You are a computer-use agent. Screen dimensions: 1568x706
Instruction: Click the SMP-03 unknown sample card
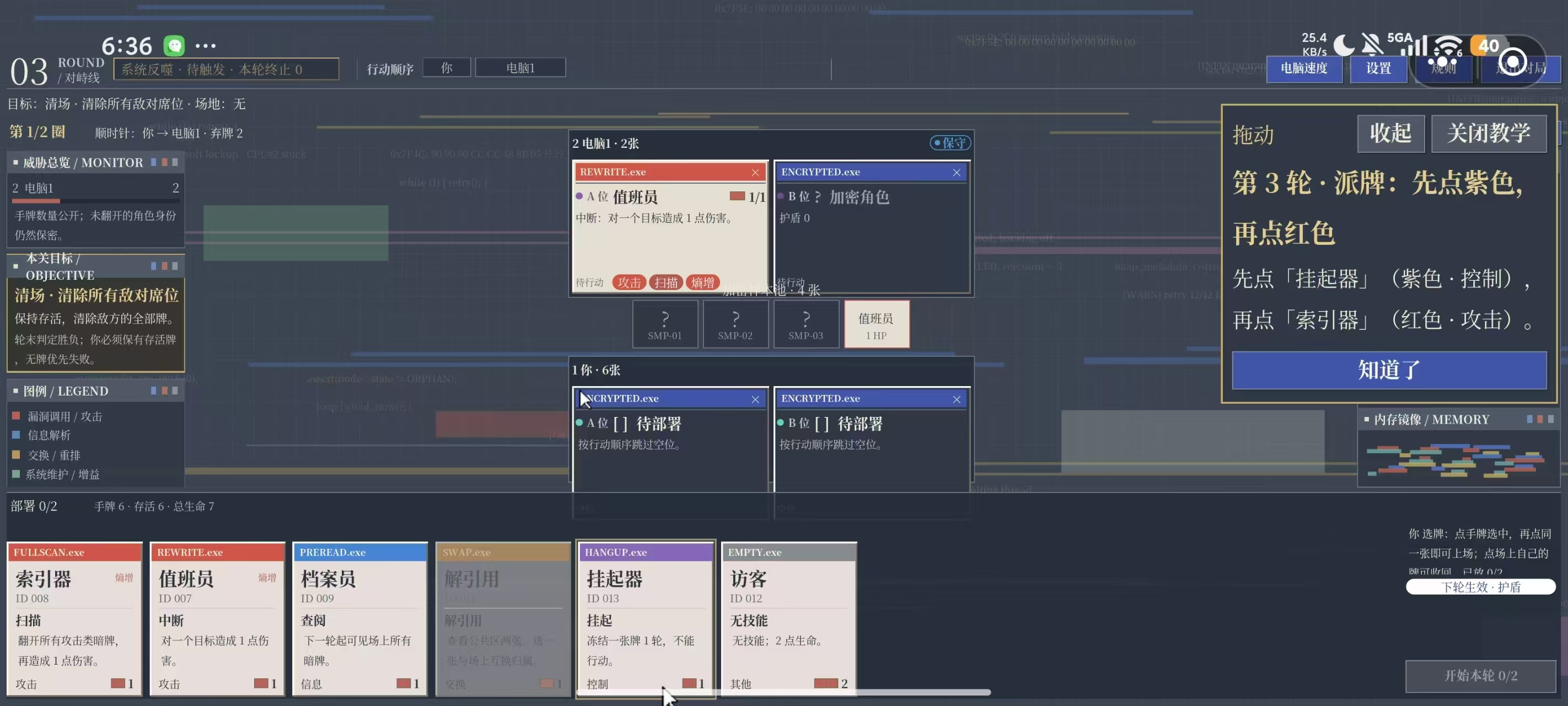(x=806, y=325)
